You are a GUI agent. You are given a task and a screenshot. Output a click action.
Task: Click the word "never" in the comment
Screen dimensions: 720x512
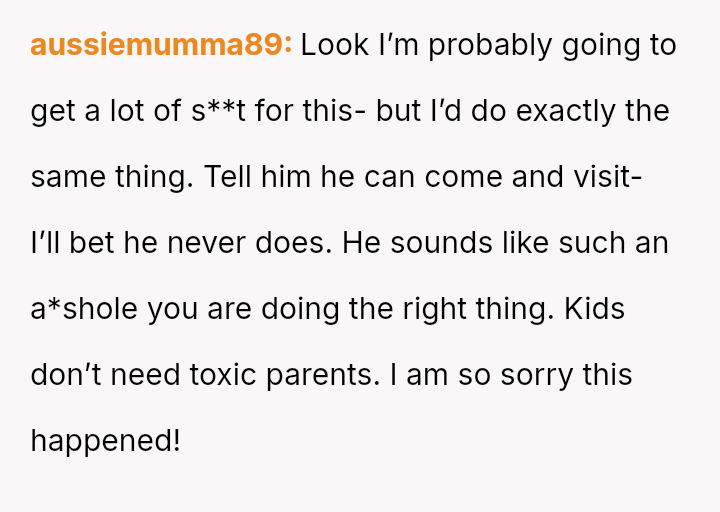click(206, 243)
